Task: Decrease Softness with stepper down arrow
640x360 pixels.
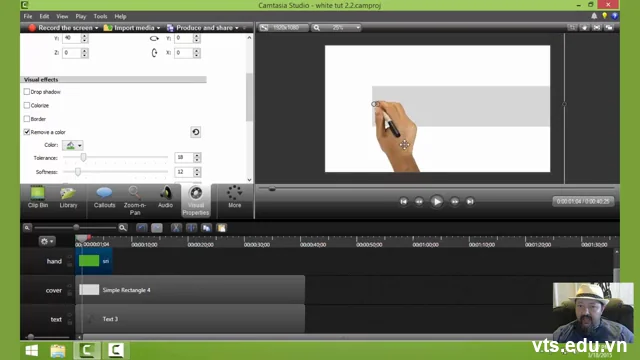Action: (x=197, y=174)
